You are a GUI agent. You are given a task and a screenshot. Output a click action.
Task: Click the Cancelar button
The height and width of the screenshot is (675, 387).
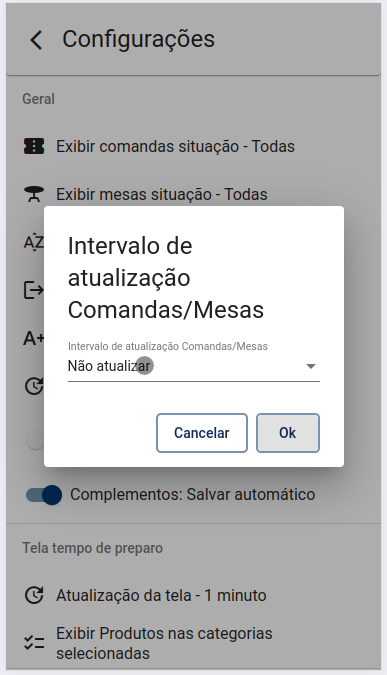[x=201, y=433]
